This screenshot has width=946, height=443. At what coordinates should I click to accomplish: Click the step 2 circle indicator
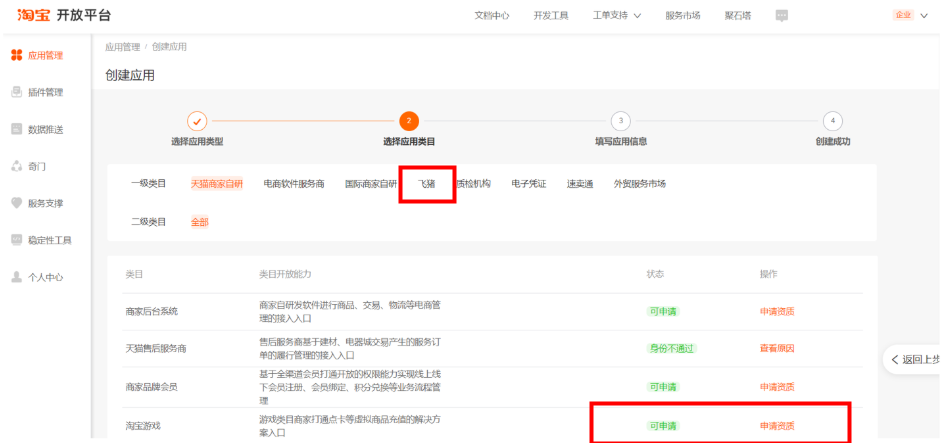[408, 121]
